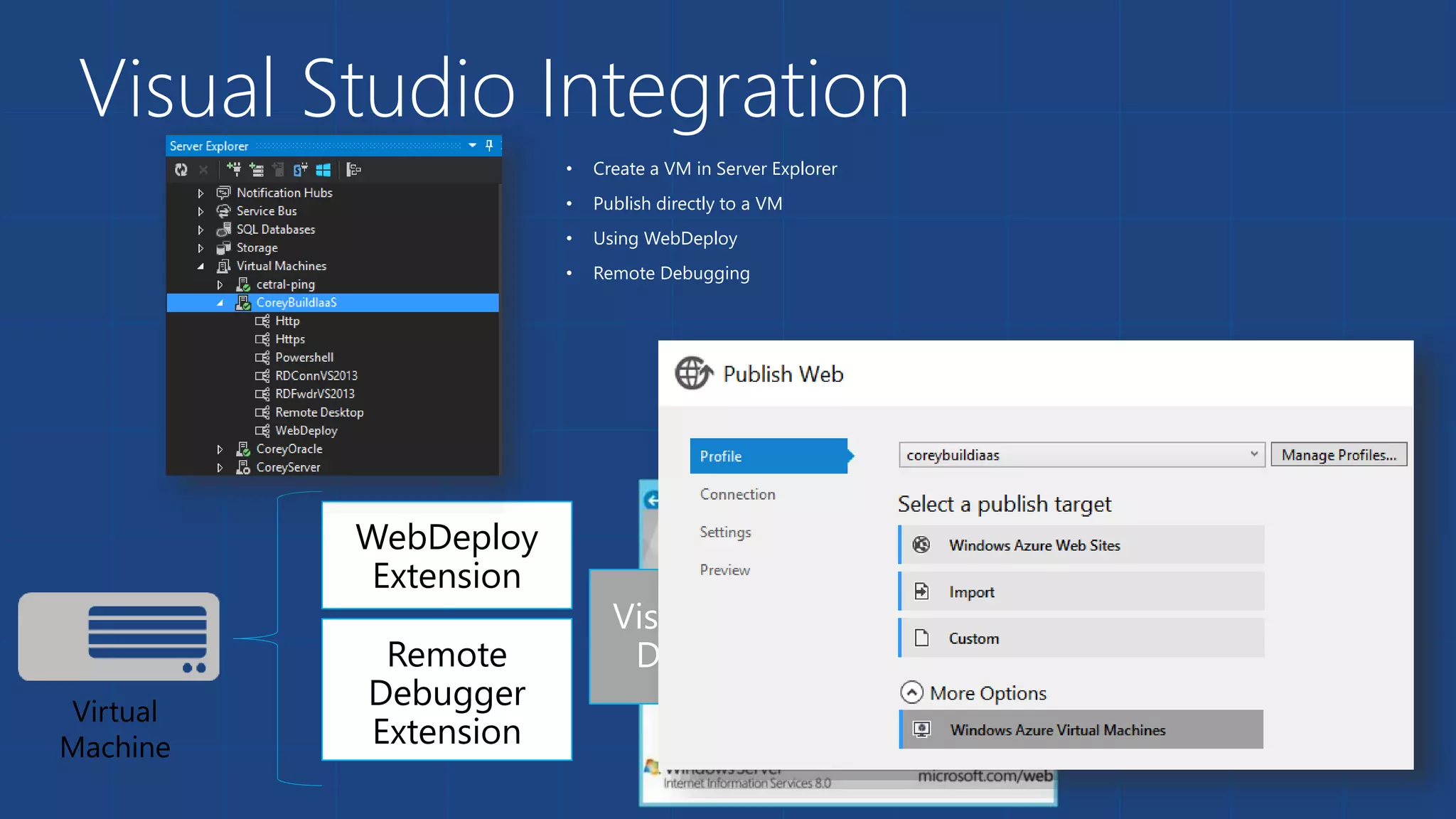Click the Server Explorer panel title

pos(208,146)
